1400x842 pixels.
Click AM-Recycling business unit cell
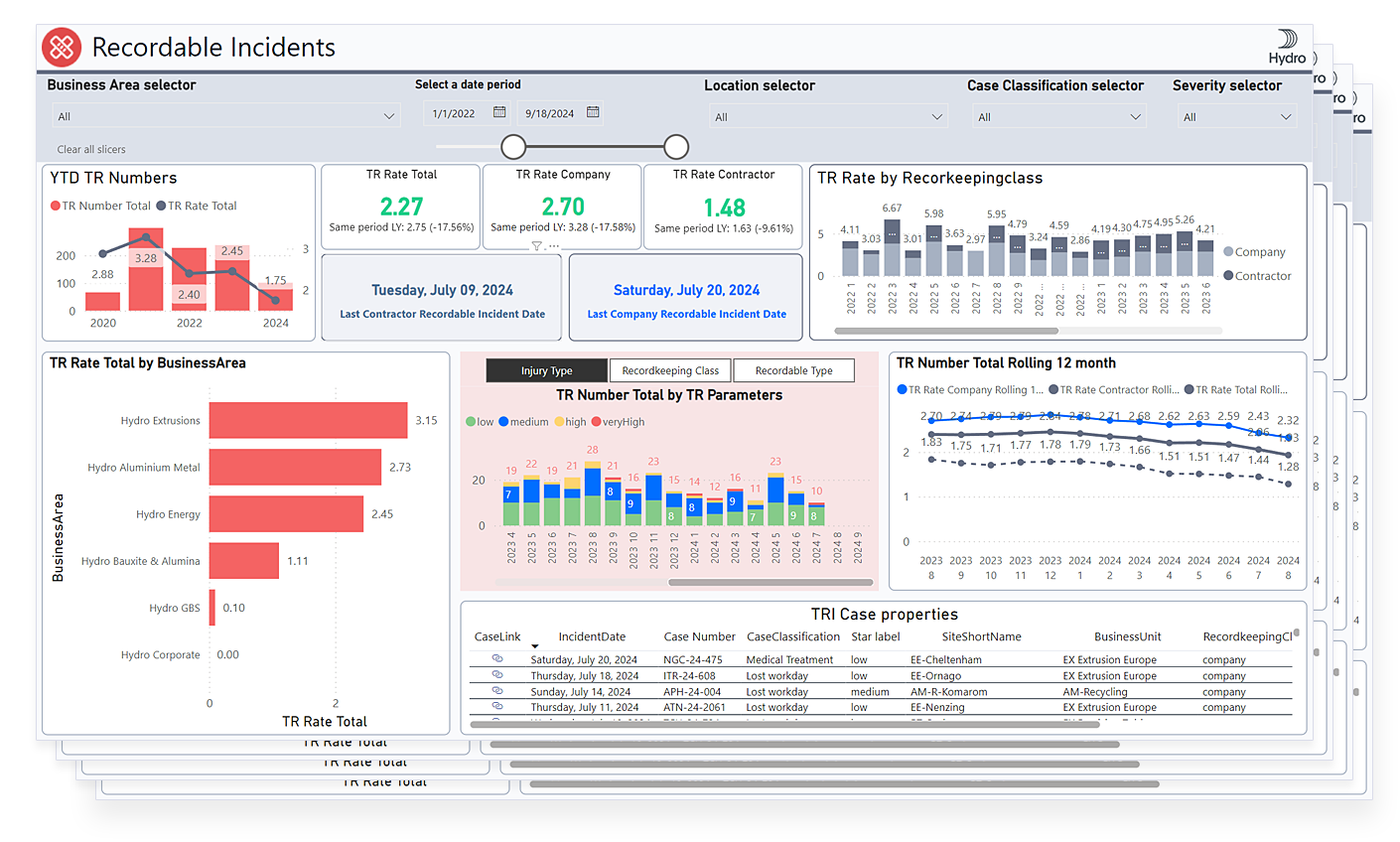pos(1095,692)
